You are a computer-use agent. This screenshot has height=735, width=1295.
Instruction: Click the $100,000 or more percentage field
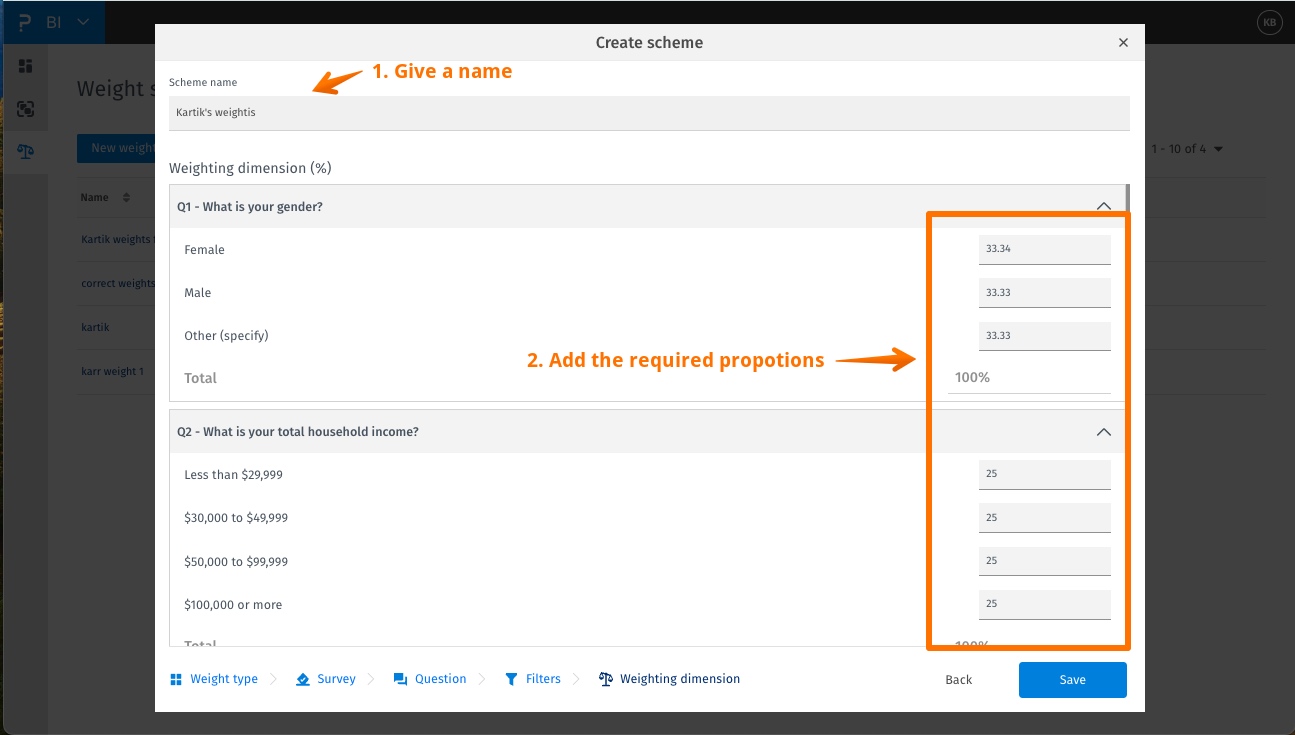click(x=1043, y=604)
